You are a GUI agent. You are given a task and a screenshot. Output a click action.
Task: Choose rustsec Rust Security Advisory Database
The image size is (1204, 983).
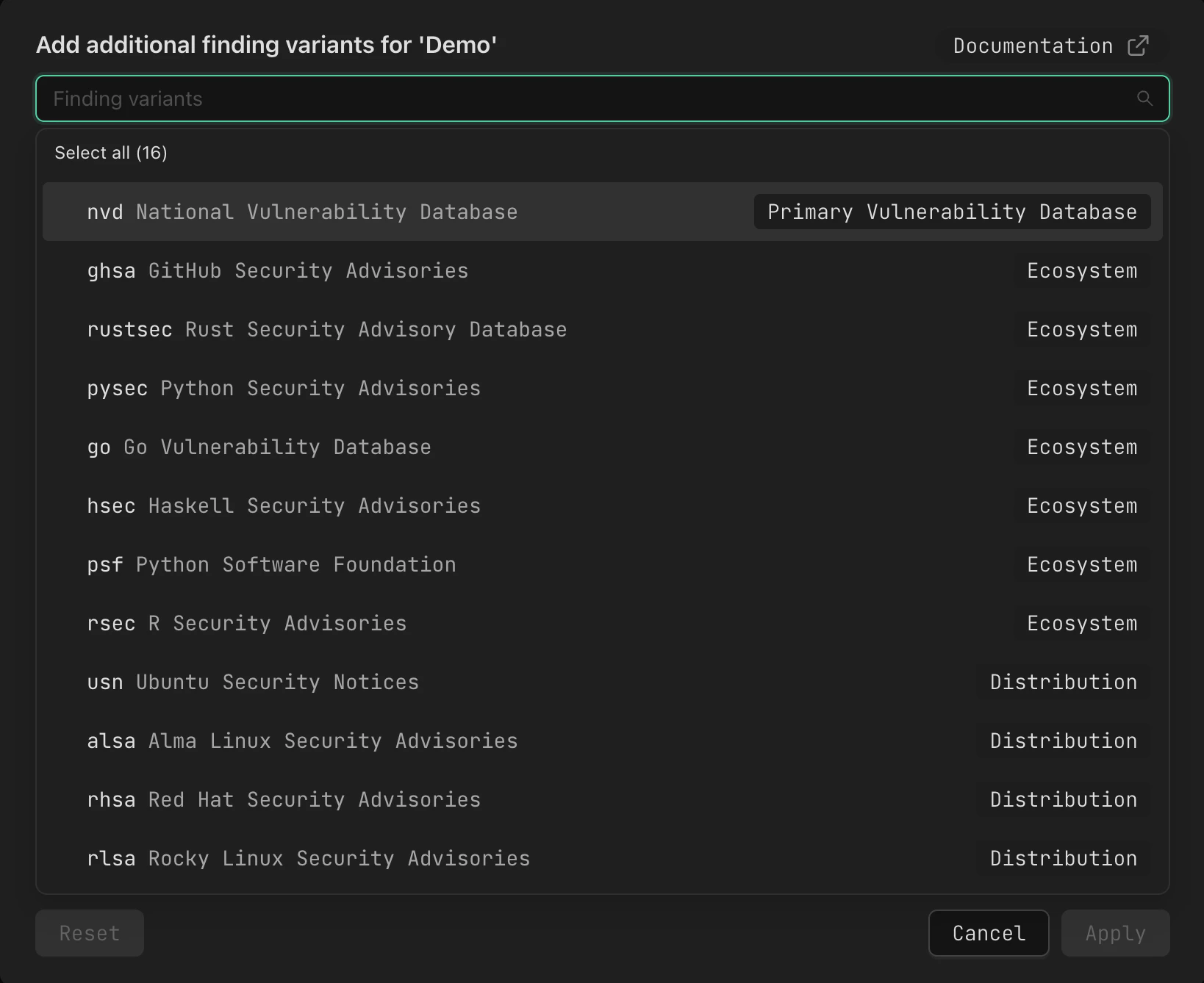coord(326,329)
